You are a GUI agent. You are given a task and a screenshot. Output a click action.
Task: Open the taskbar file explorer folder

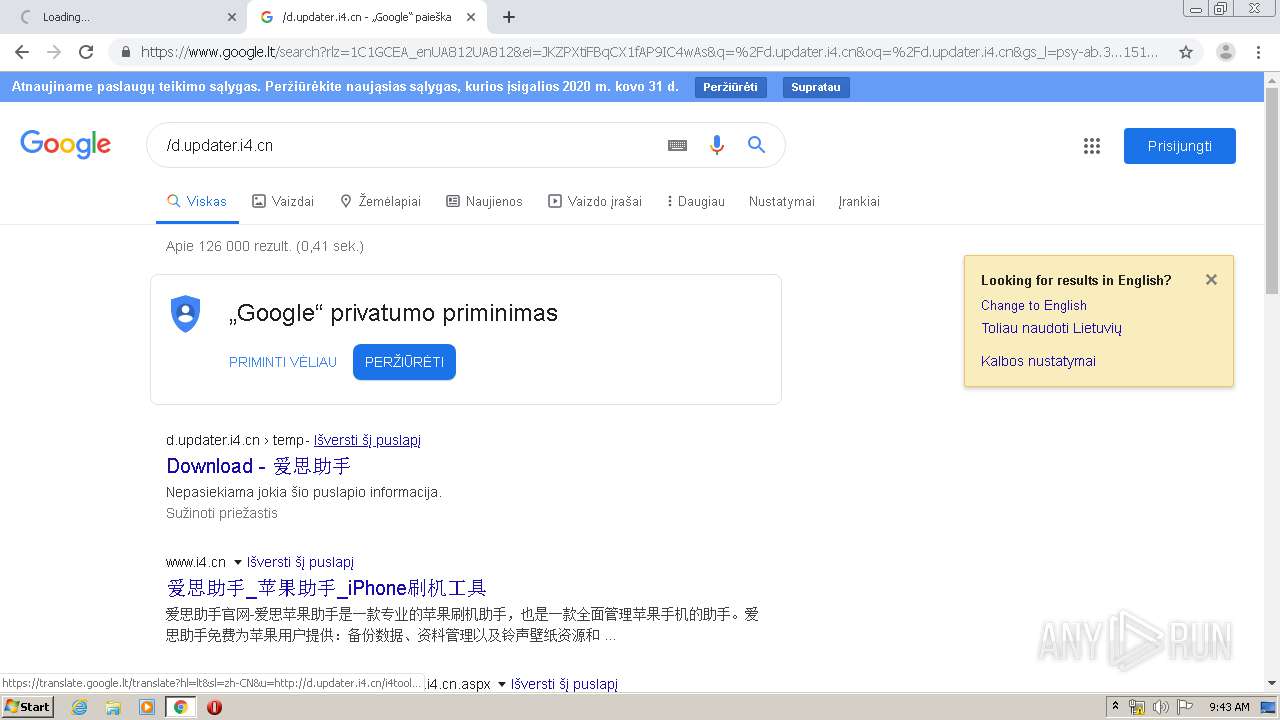pyautogui.click(x=113, y=707)
